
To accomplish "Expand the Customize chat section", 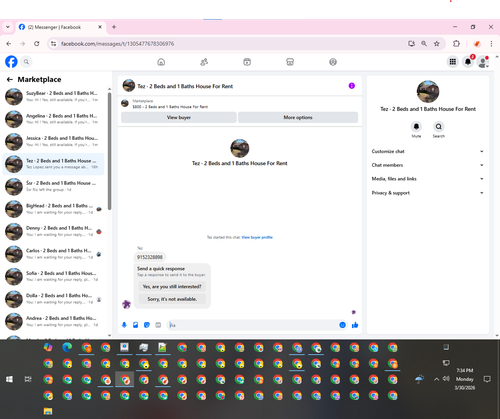I will pos(428,151).
